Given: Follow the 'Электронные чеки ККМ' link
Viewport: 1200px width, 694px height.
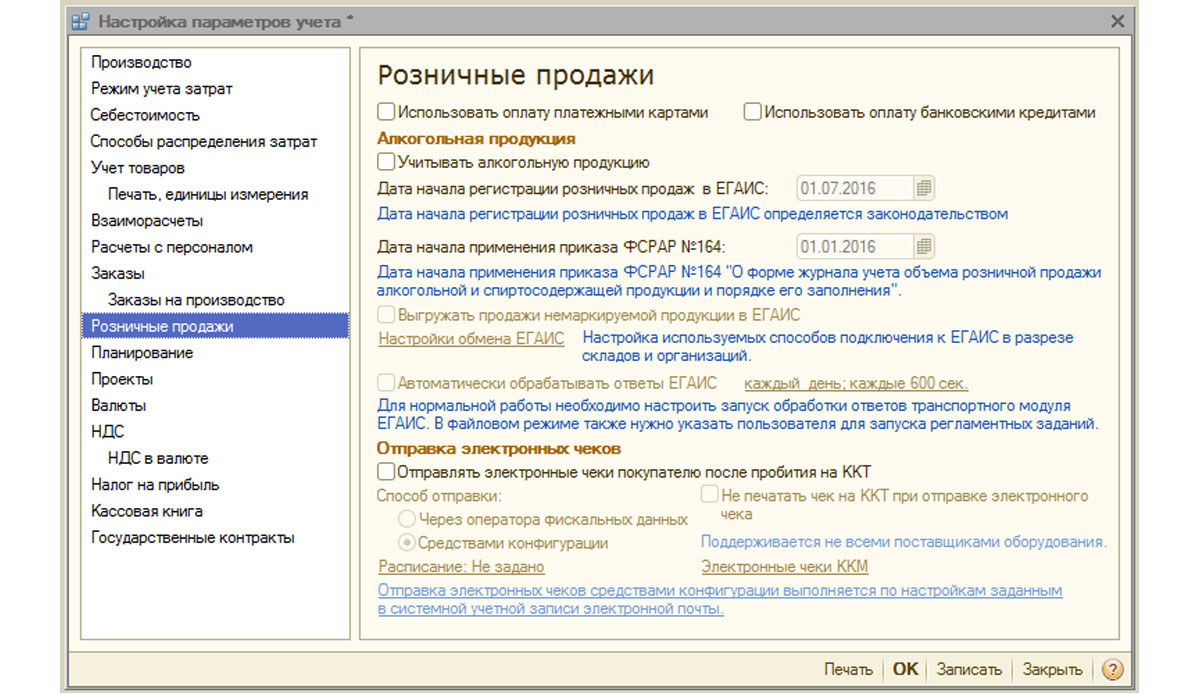Looking at the screenshot, I should tap(784, 567).
